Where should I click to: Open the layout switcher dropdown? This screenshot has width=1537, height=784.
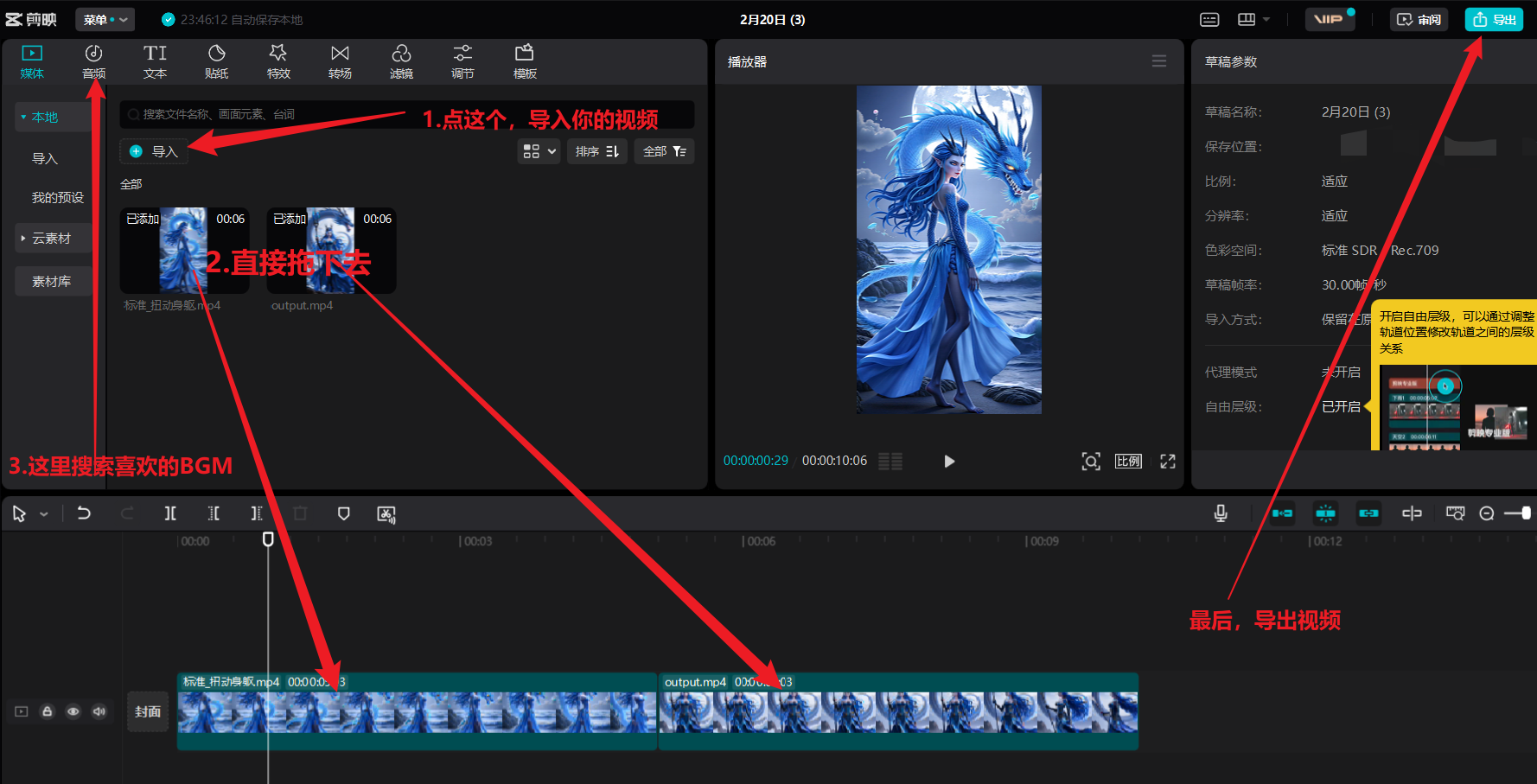pos(1253,19)
